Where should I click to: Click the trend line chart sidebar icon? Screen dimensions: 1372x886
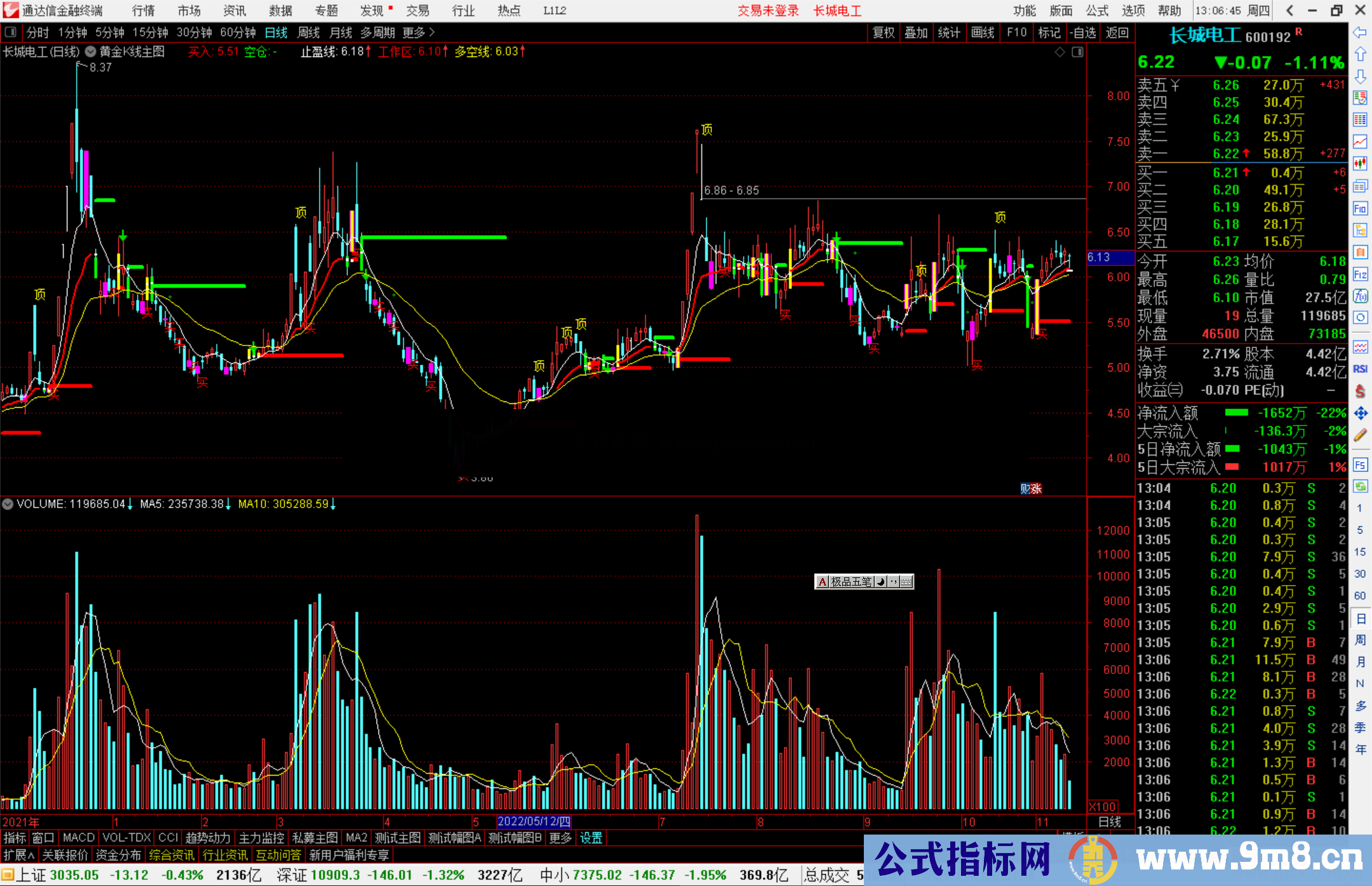tap(1360, 142)
